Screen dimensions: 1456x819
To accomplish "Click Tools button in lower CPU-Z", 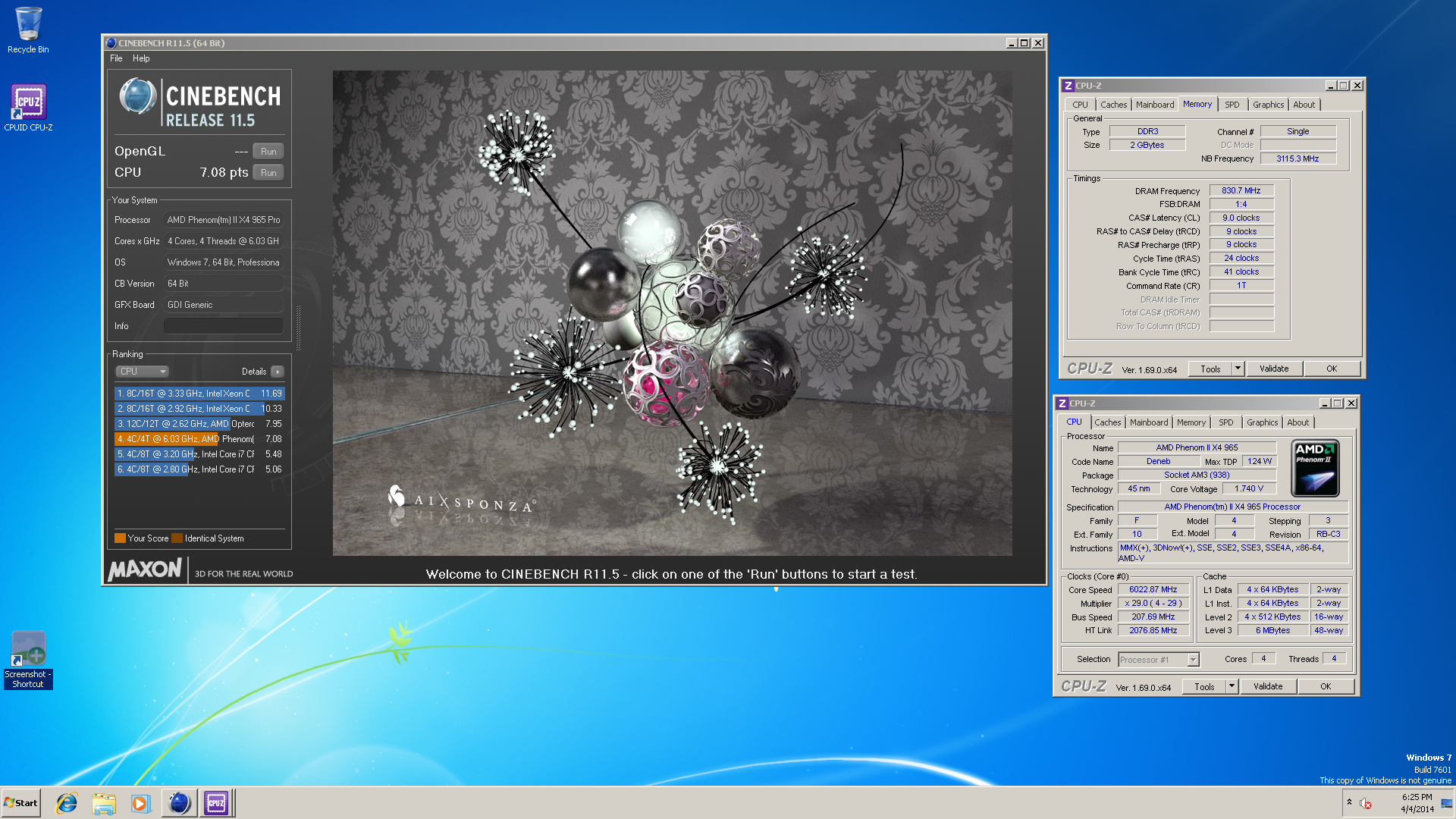I will tap(1204, 687).
